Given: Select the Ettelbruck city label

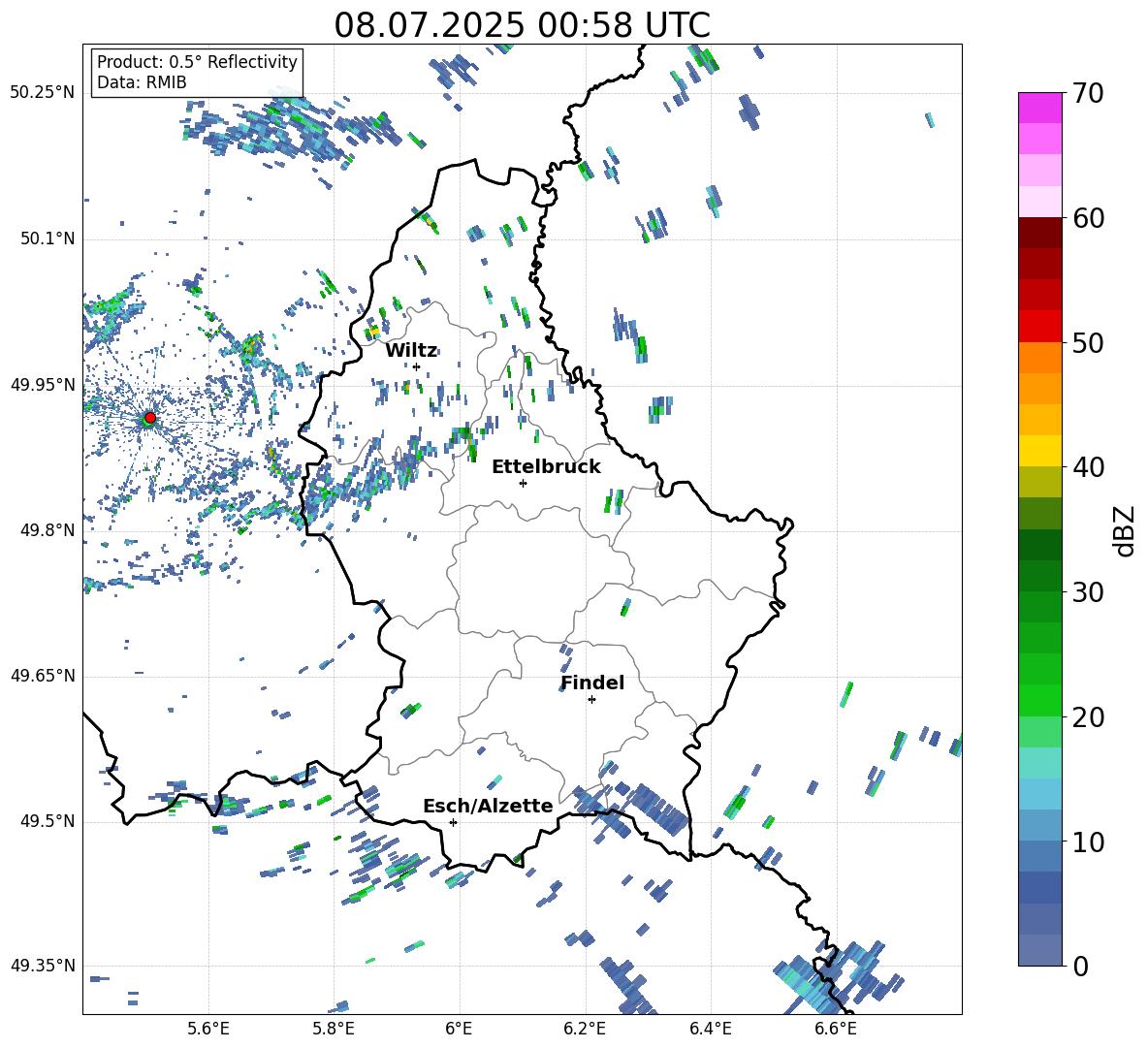Looking at the screenshot, I should tap(546, 467).
